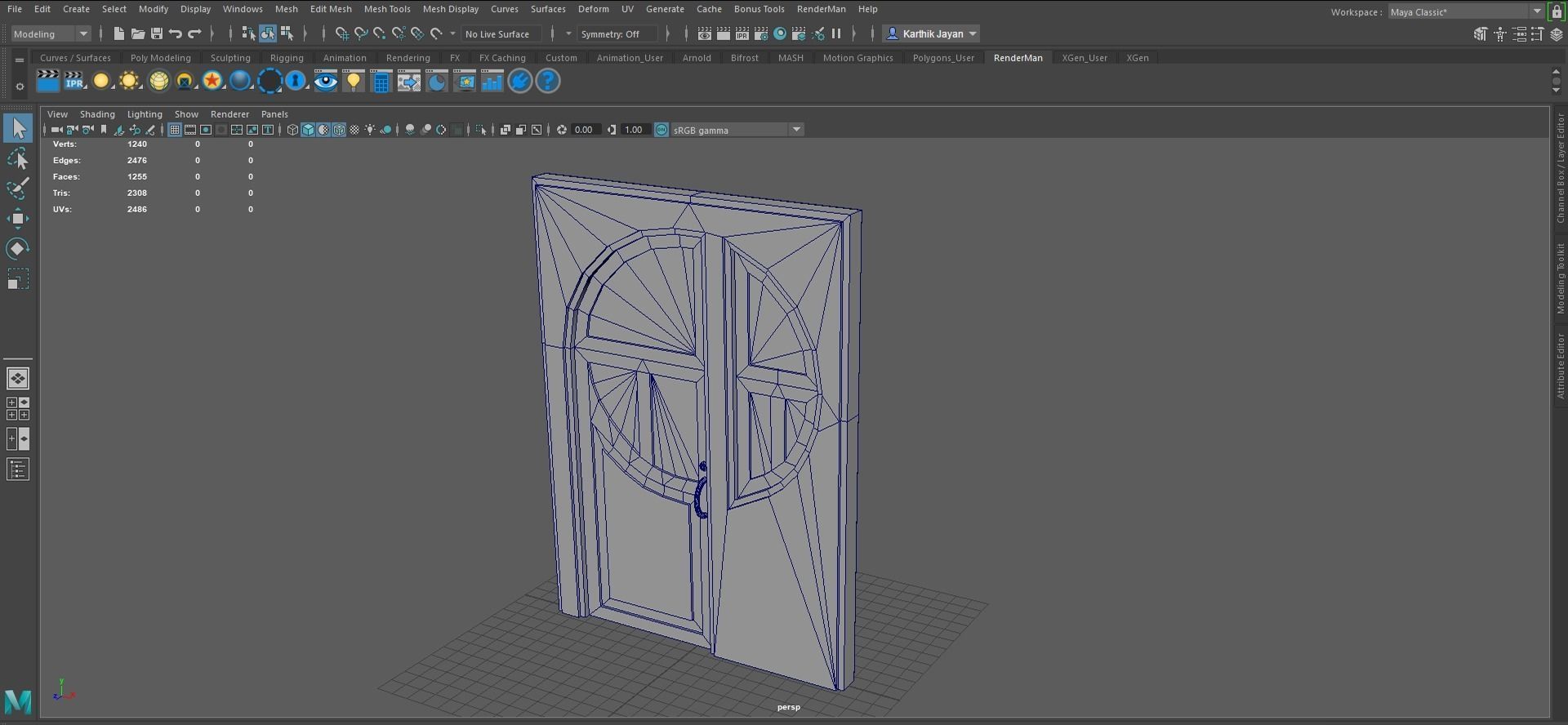Toggle use all lights in viewport
Screen dimensions: 1568x725
point(371,130)
